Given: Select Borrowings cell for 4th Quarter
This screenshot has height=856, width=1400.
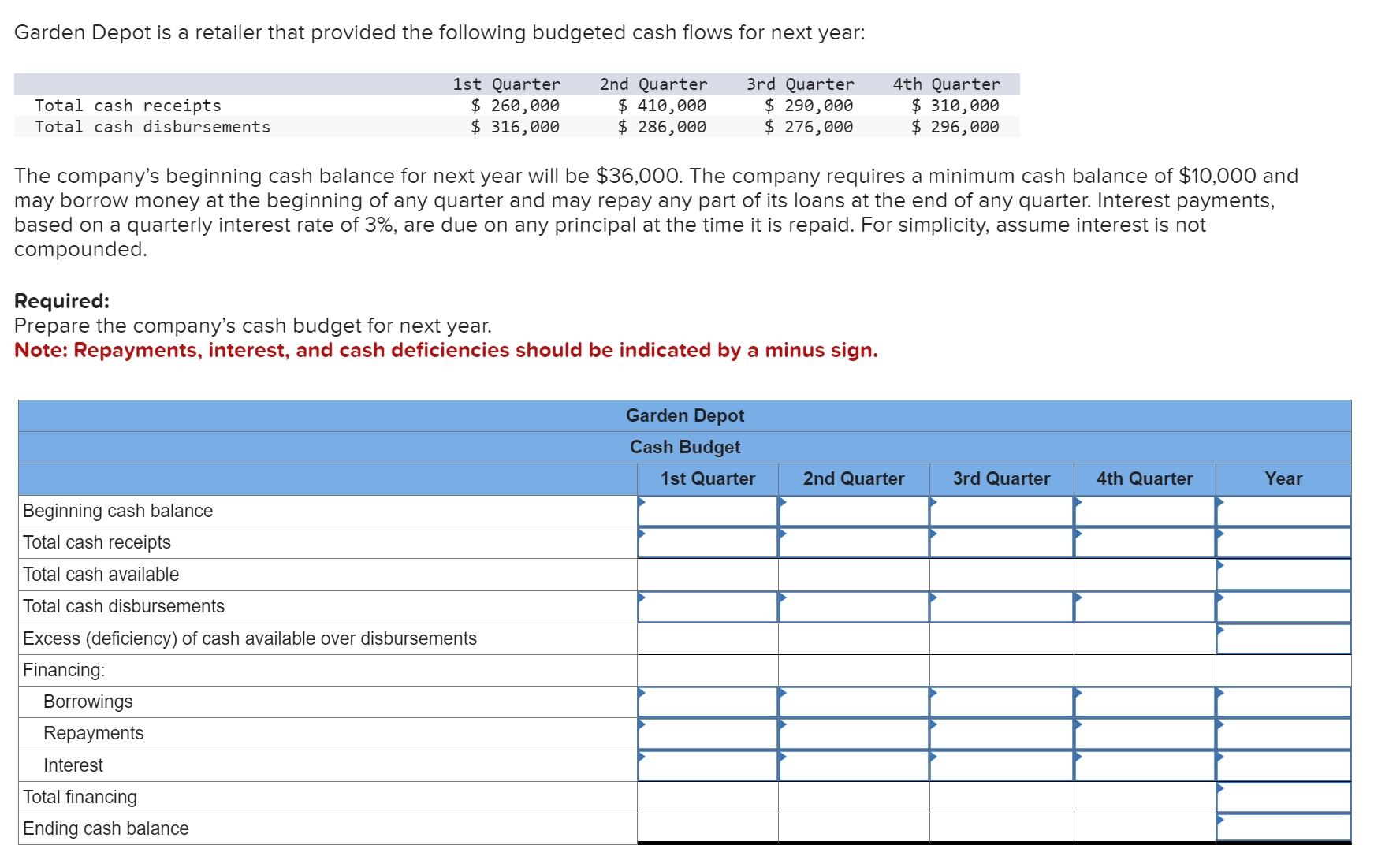Looking at the screenshot, I should tap(1145, 702).
